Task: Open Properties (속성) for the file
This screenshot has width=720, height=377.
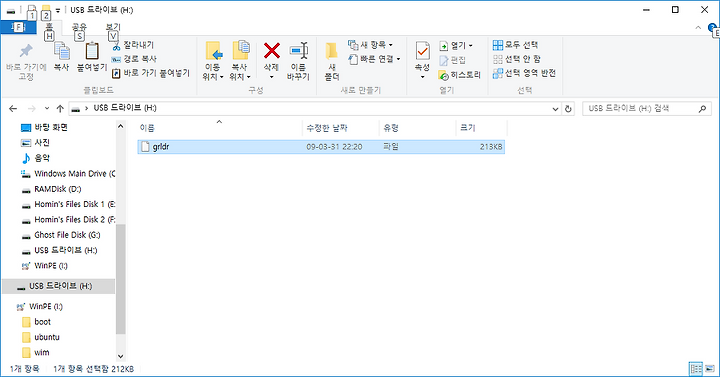Action: click(422, 61)
